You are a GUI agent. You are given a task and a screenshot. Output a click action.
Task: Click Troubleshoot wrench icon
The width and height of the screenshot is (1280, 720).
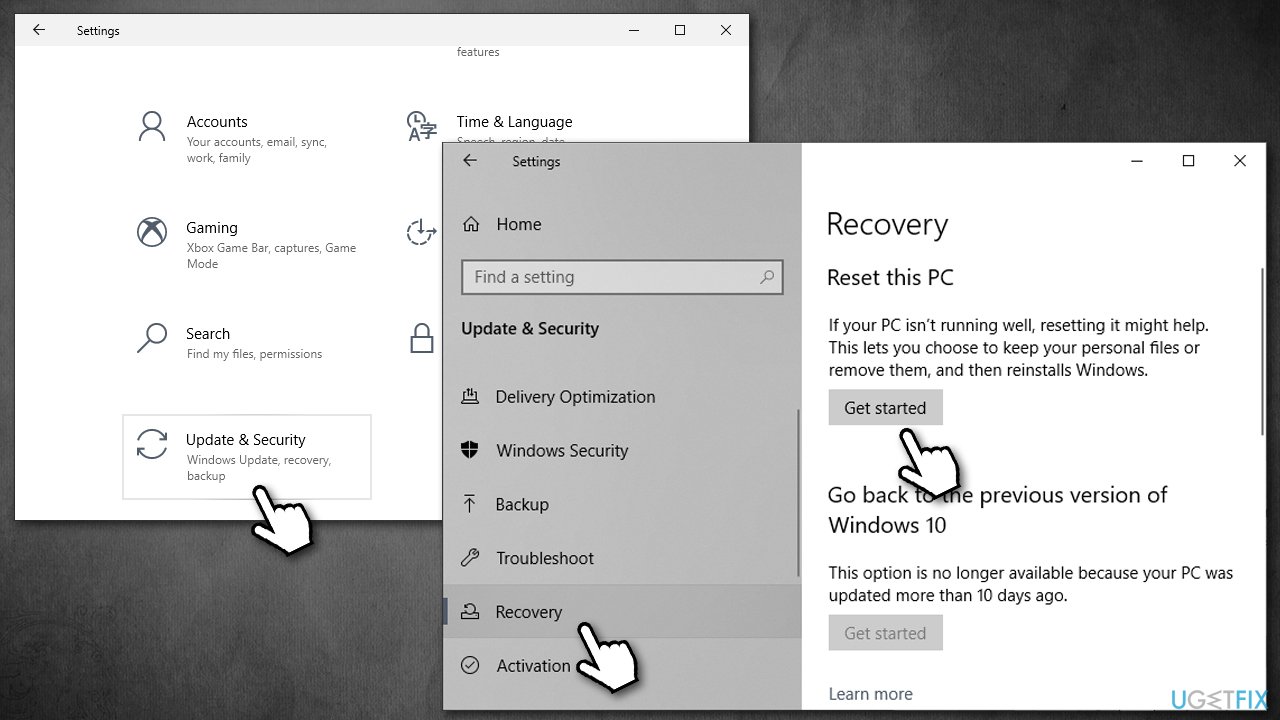[470, 558]
